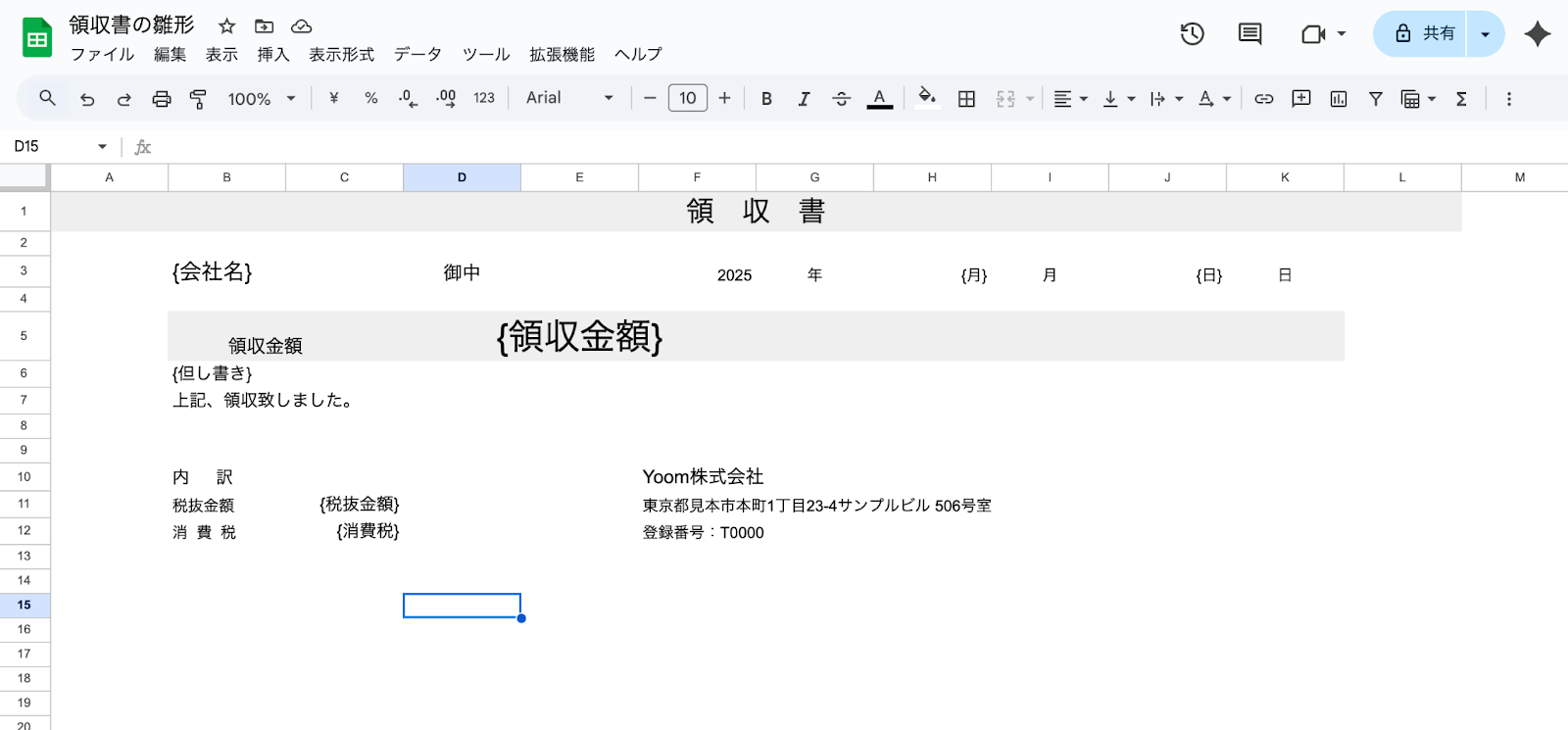Click the document title 領収書の雛形
Viewport: 1568px width, 730px height.
coord(131,25)
